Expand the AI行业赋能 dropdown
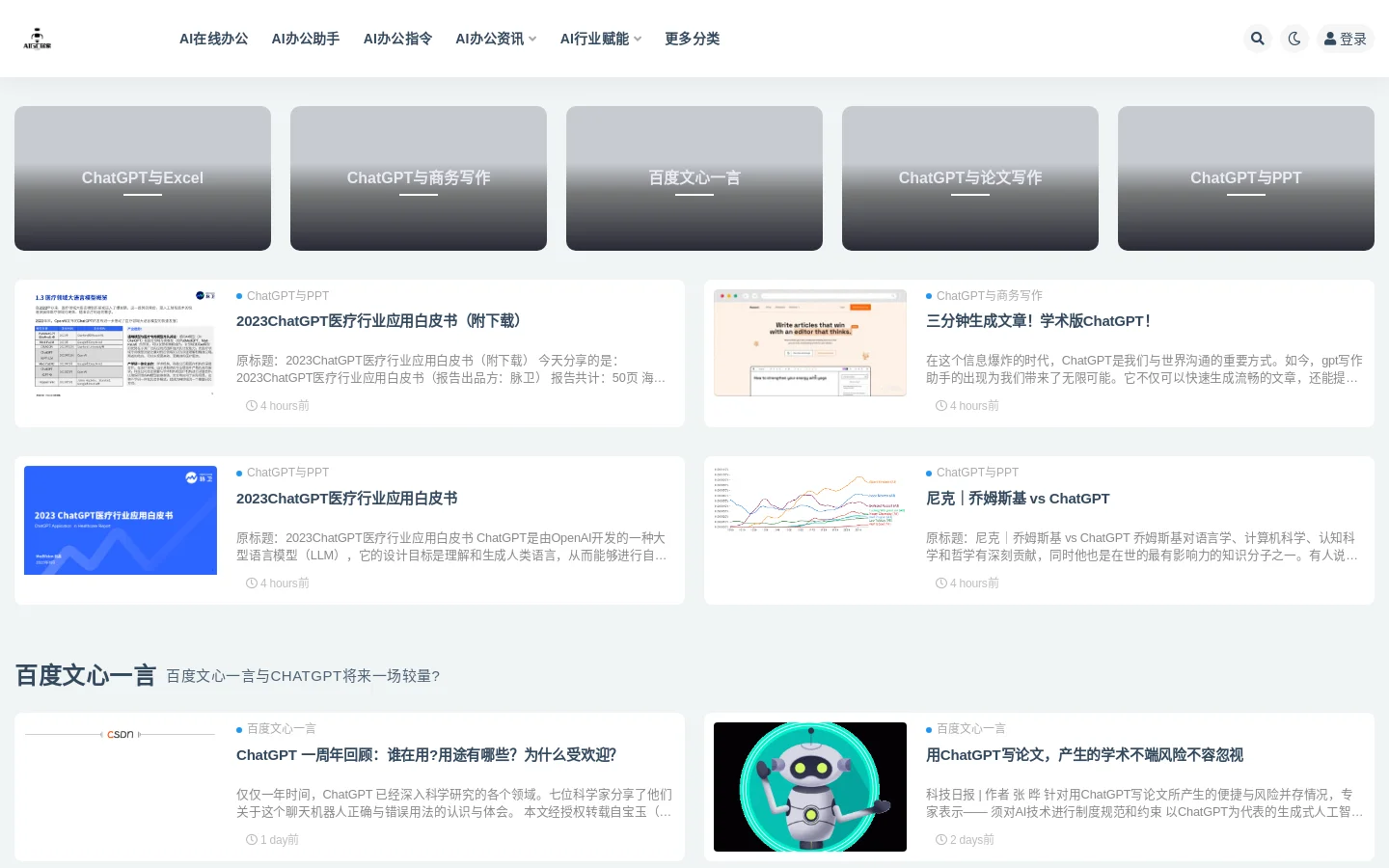The width and height of the screenshot is (1389, 868). click(x=601, y=39)
